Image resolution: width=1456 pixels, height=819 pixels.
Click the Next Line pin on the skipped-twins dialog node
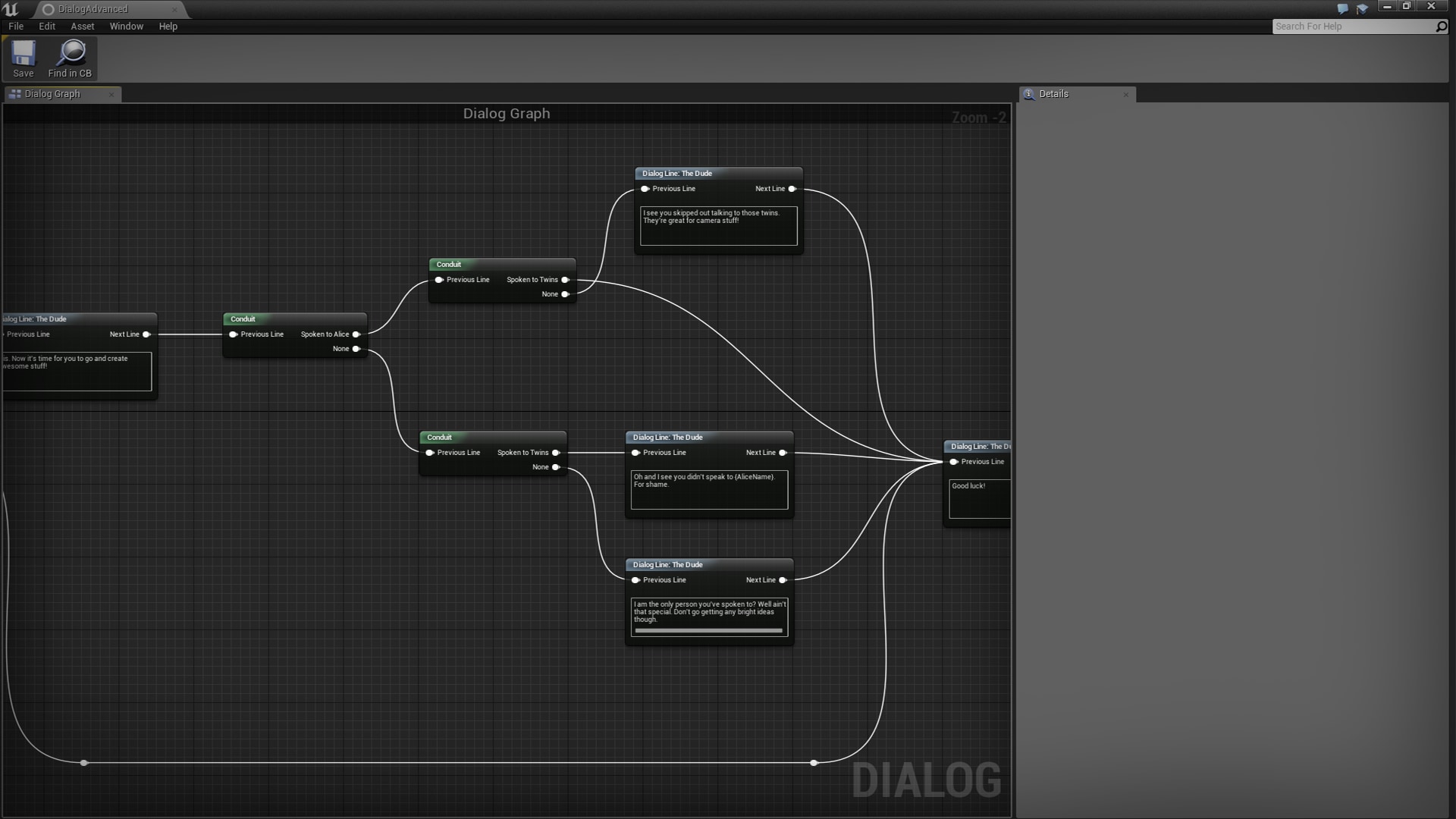click(792, 188)
